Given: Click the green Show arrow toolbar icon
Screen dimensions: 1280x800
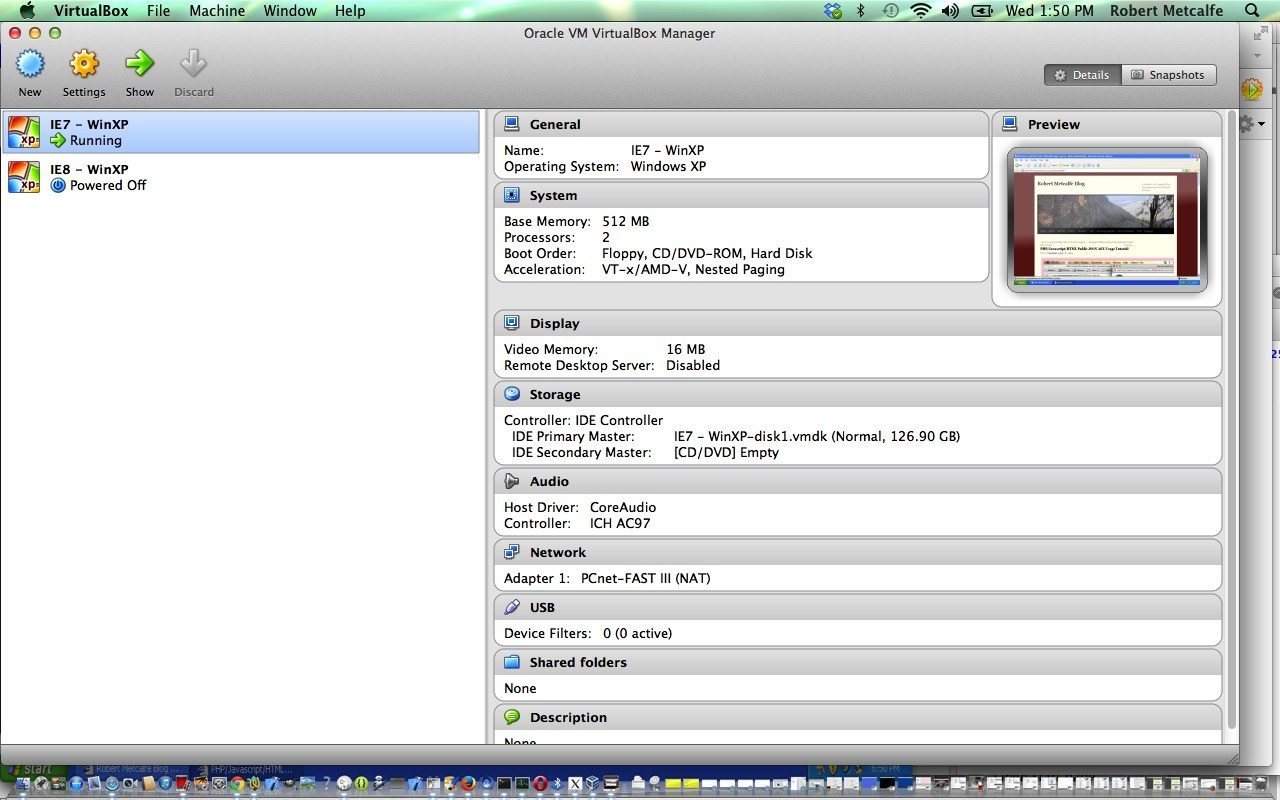Looking at the screenshot, I should point(140,65).
